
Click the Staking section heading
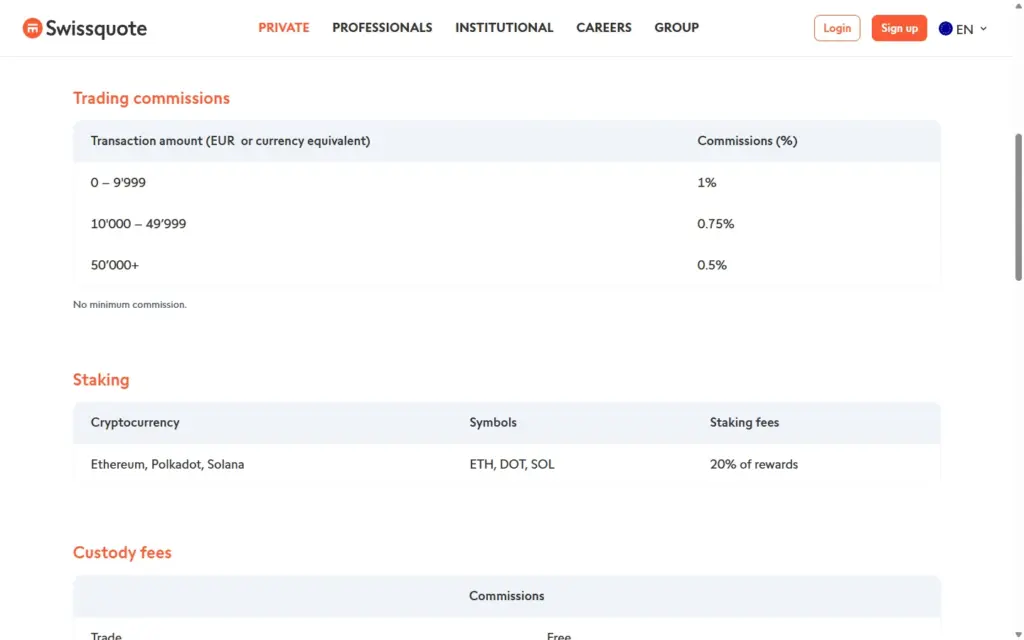101,379
